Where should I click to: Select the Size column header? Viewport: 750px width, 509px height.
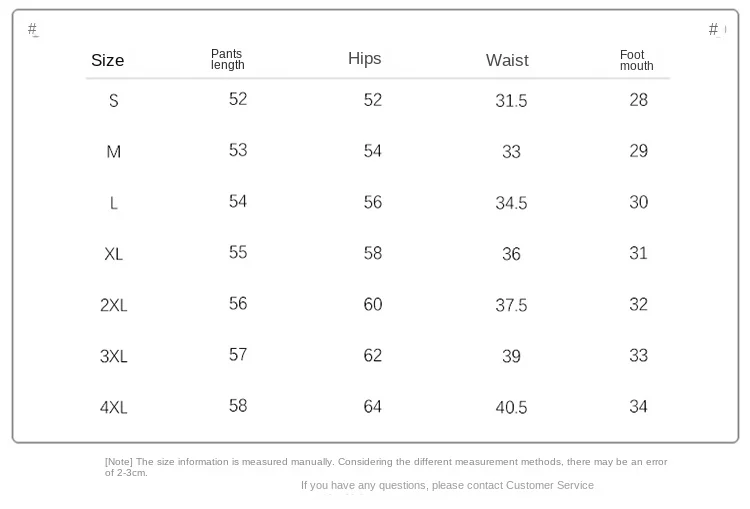pyautogui.click(x=108, y=60)
